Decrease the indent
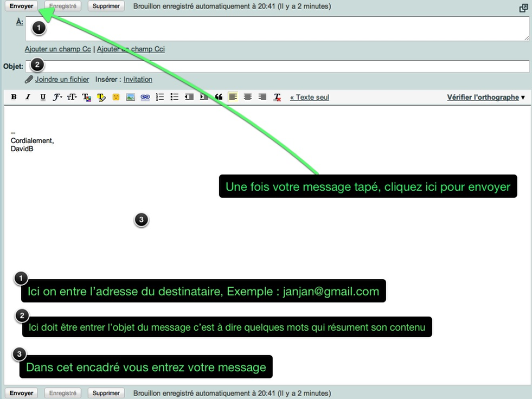Image resolution: width=532 pixels, height=399 pixels. click(189, 97)
